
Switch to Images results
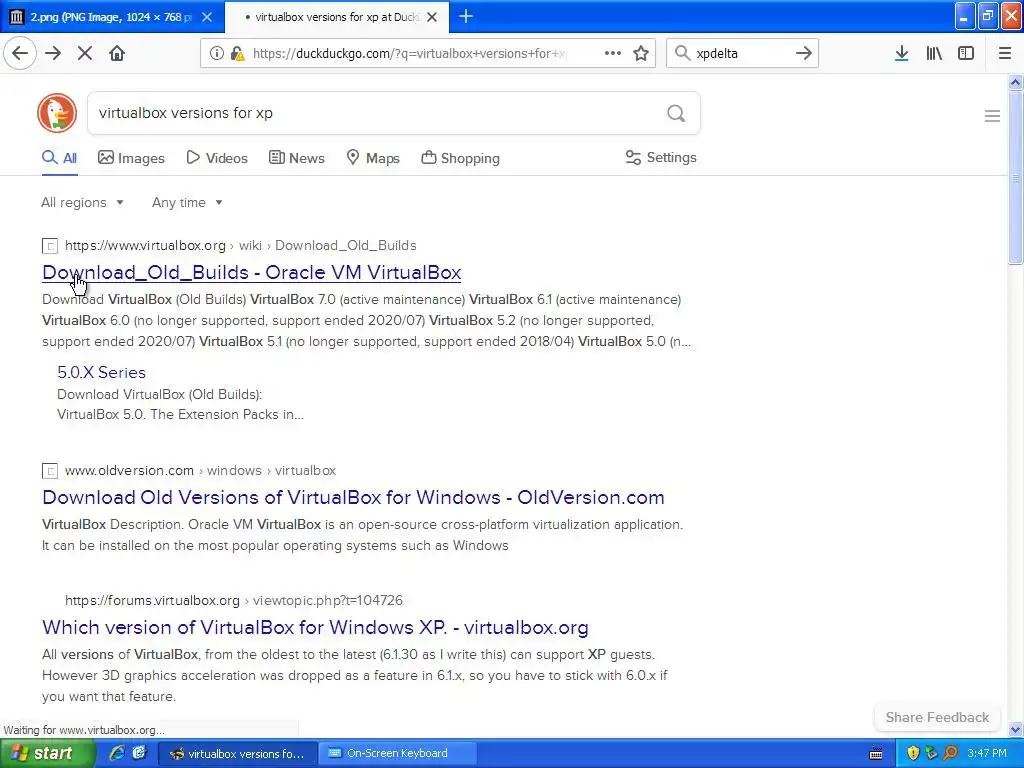pyautogui.click(x=131, y=158)
